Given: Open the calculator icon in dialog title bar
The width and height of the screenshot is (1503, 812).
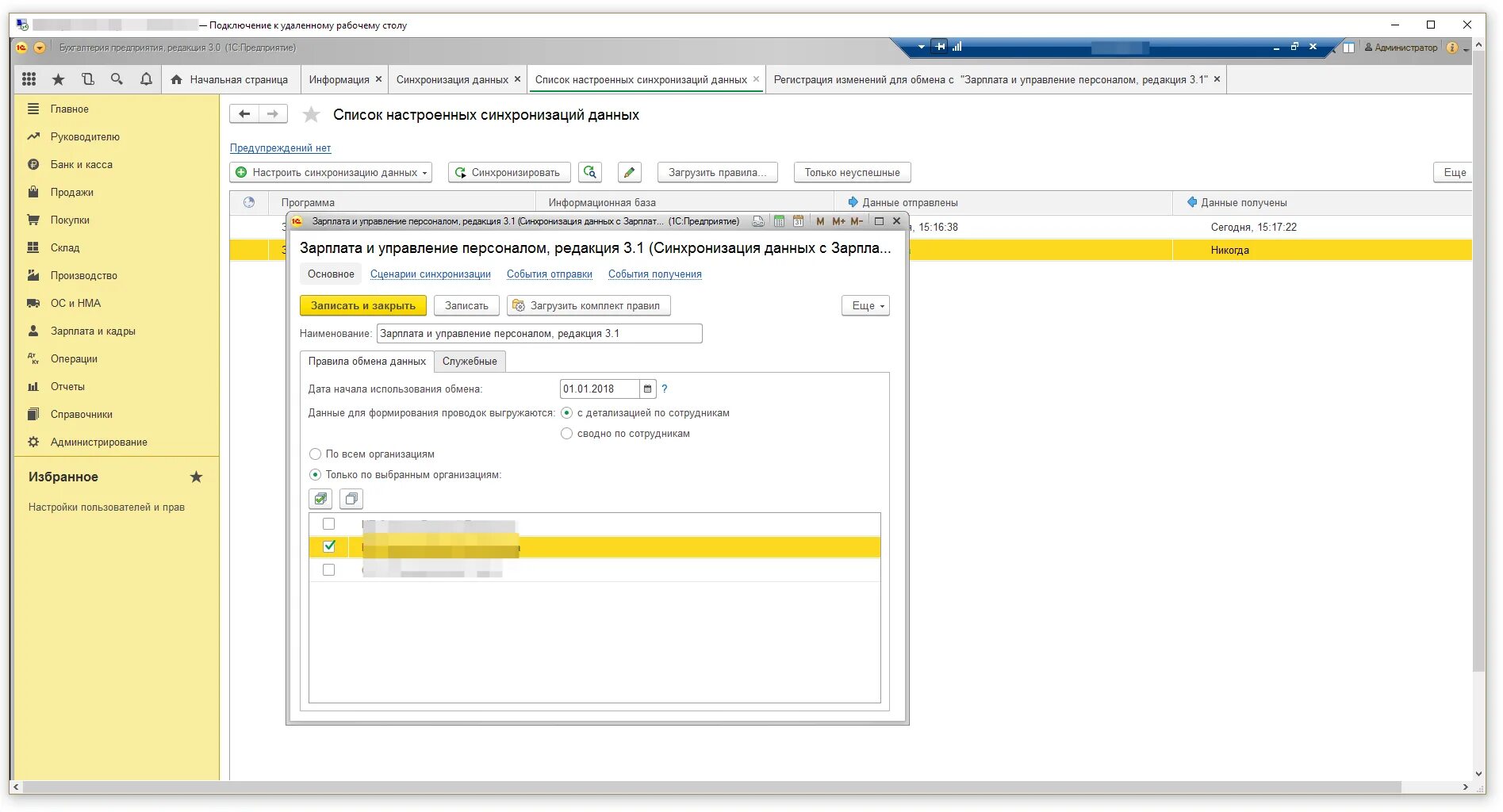Looking at the screenshot, I should click(779, 221).
